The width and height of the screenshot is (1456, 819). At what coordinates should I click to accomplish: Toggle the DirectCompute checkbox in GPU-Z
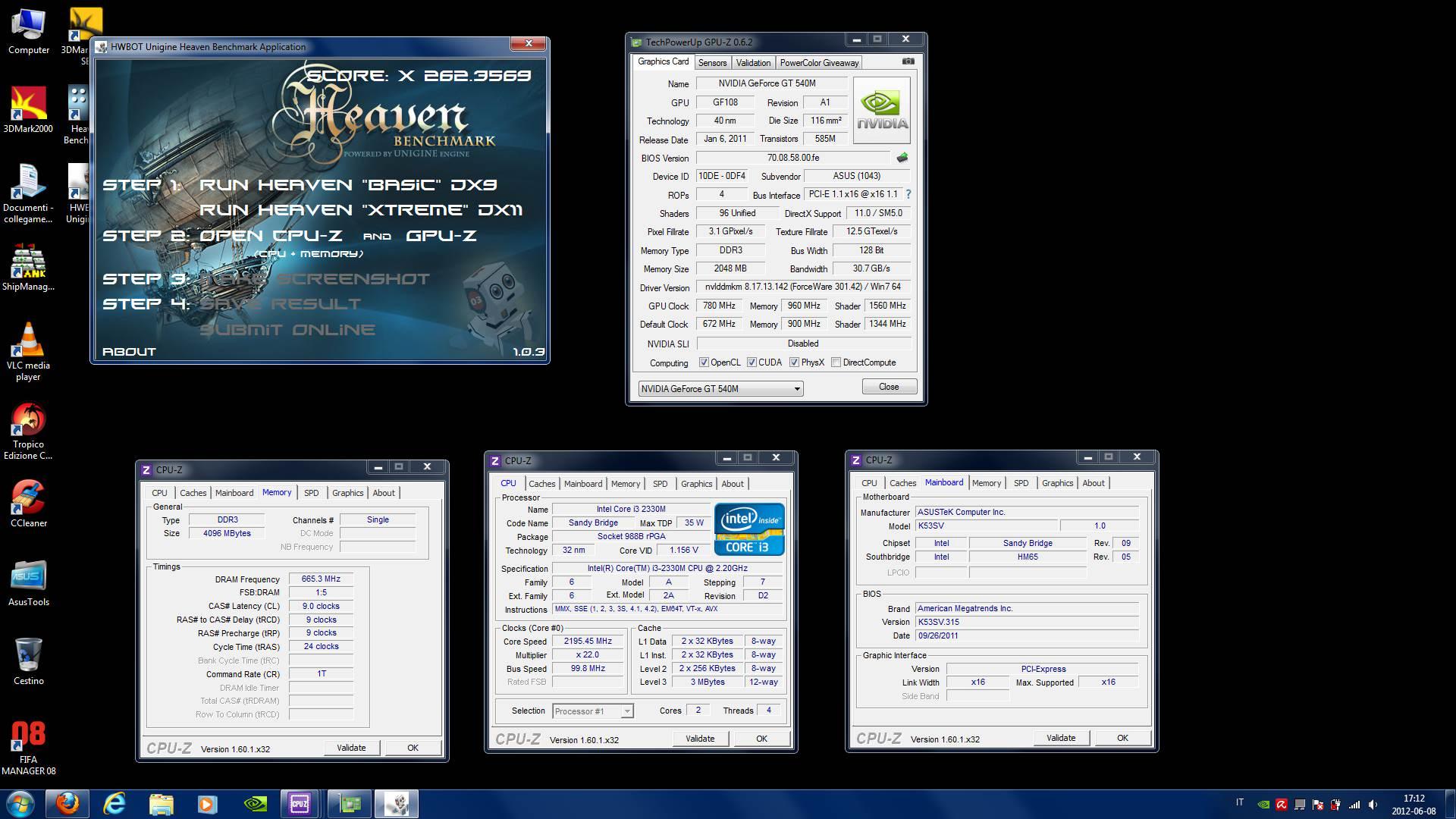(836, 362)
